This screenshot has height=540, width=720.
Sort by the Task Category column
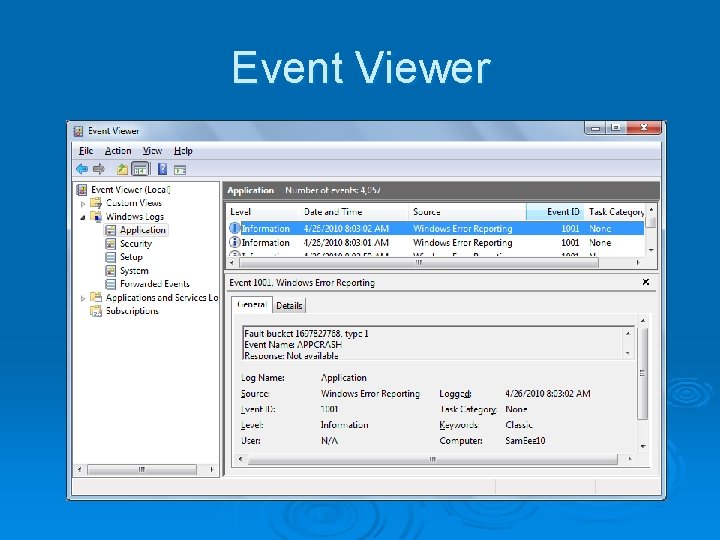pyautogui.click(x=615, y=212)
